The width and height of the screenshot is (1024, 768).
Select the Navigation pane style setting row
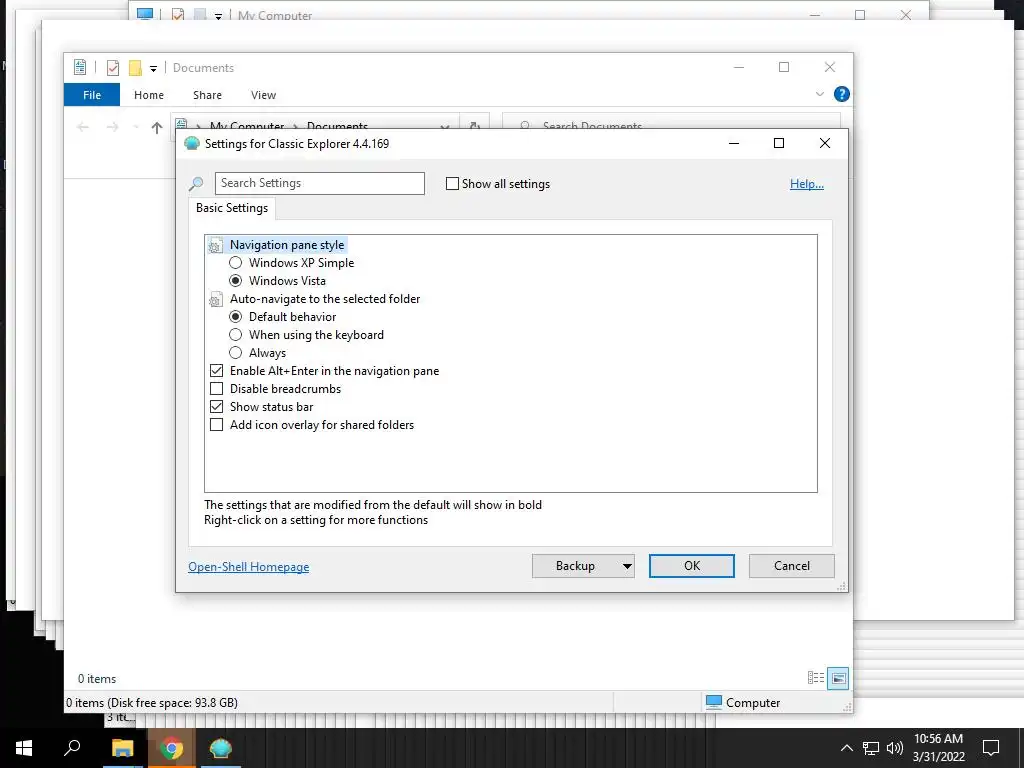(x=287, y=245)
